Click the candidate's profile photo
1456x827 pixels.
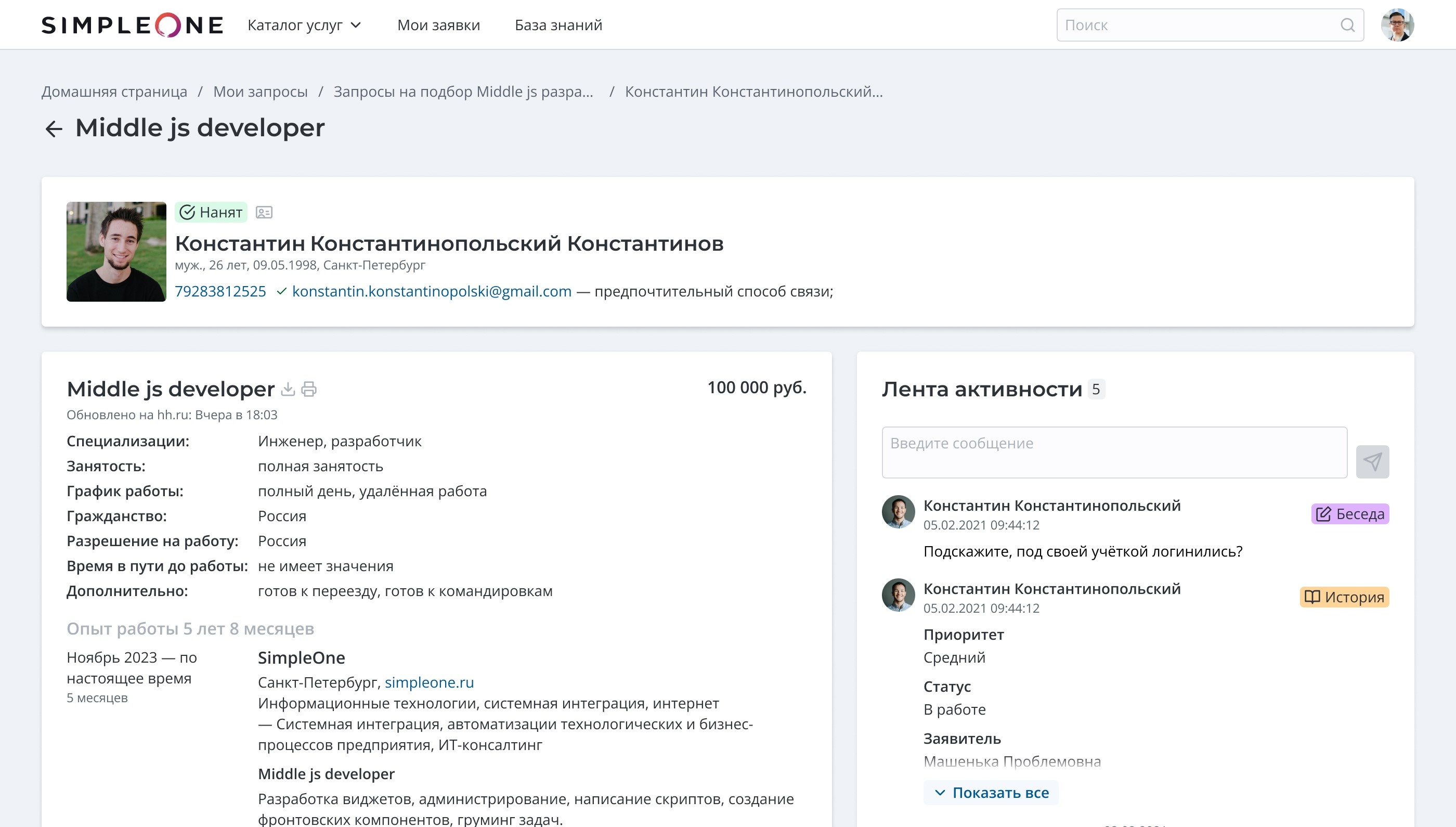(x=116, y=252)
